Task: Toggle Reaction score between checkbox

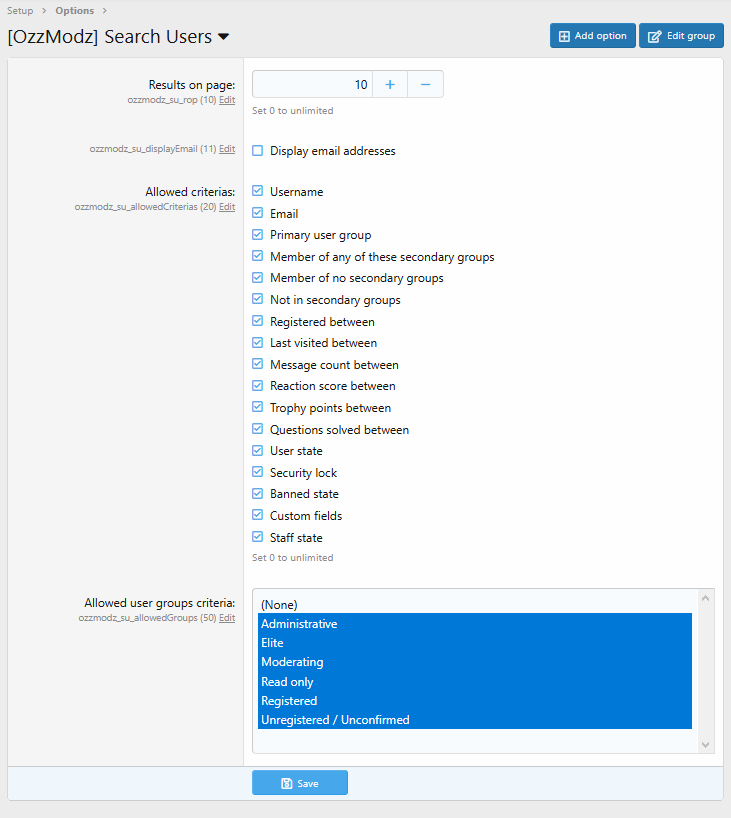Action: pos(257,386)
